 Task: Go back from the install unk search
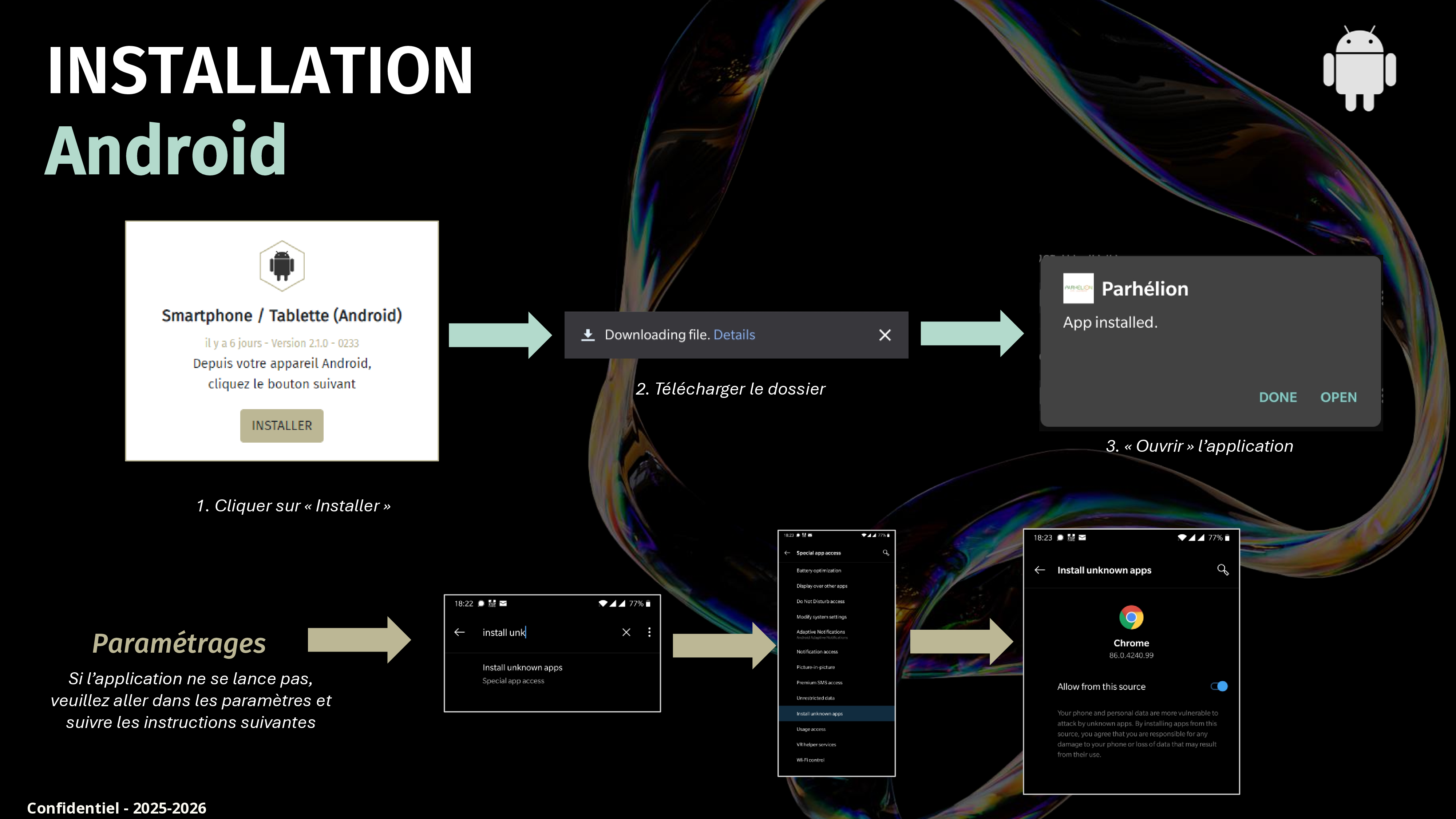pyautogui.click(x=459, y=632)
